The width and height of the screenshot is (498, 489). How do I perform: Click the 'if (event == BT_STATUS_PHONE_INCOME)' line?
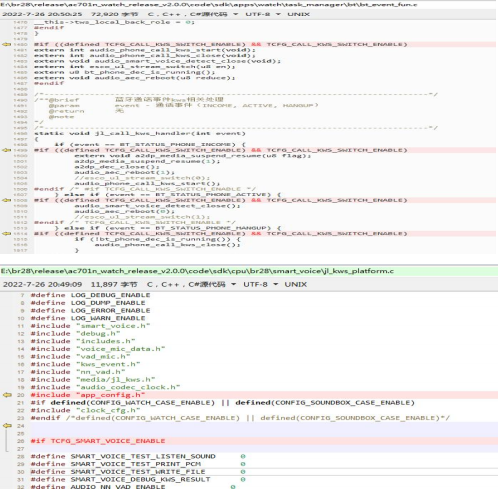(x=150, y=145)
